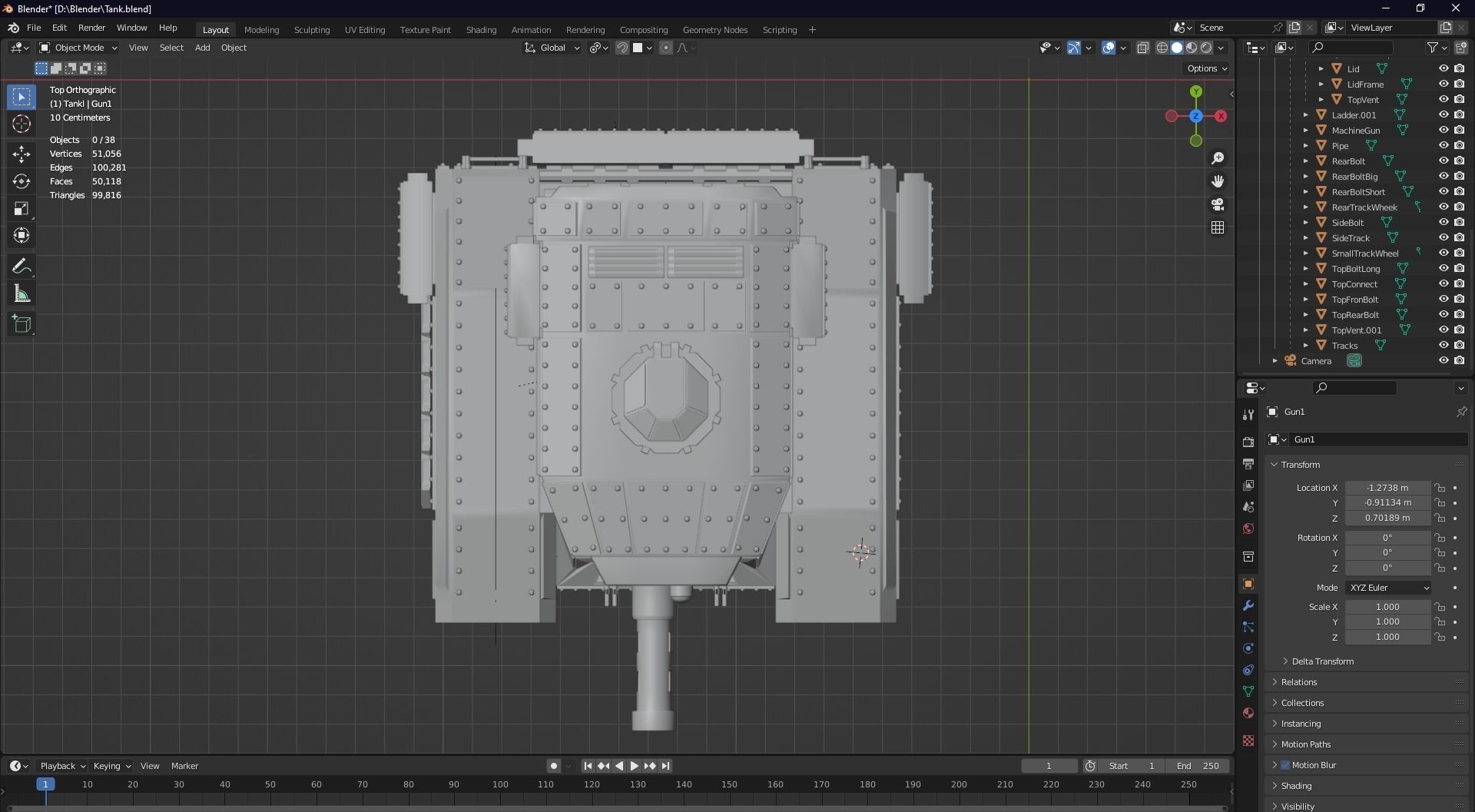
Task: Expand the Delta Transform section
Action: coord(1322,661)
